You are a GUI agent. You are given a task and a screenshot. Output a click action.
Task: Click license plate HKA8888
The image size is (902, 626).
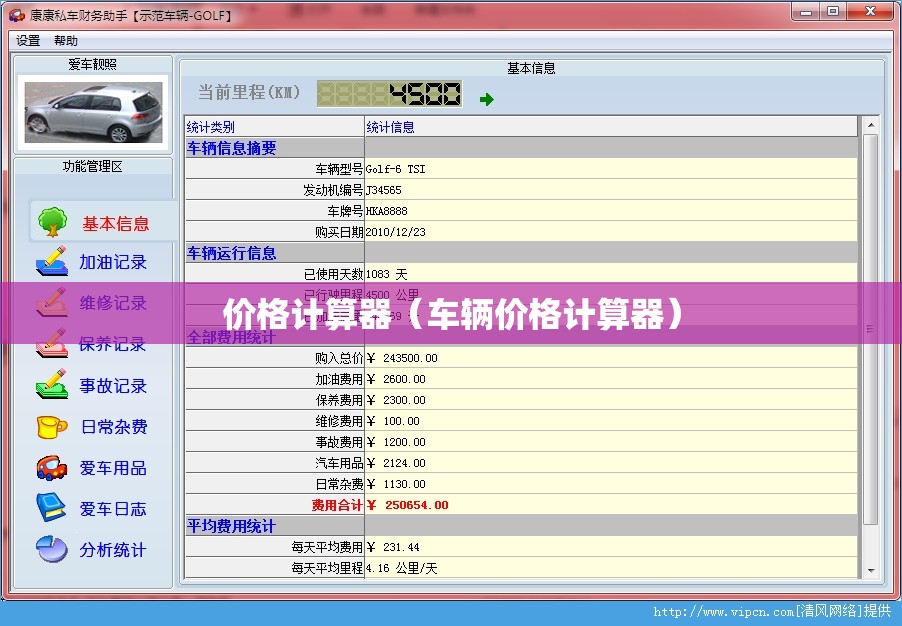tap(387, 211)
